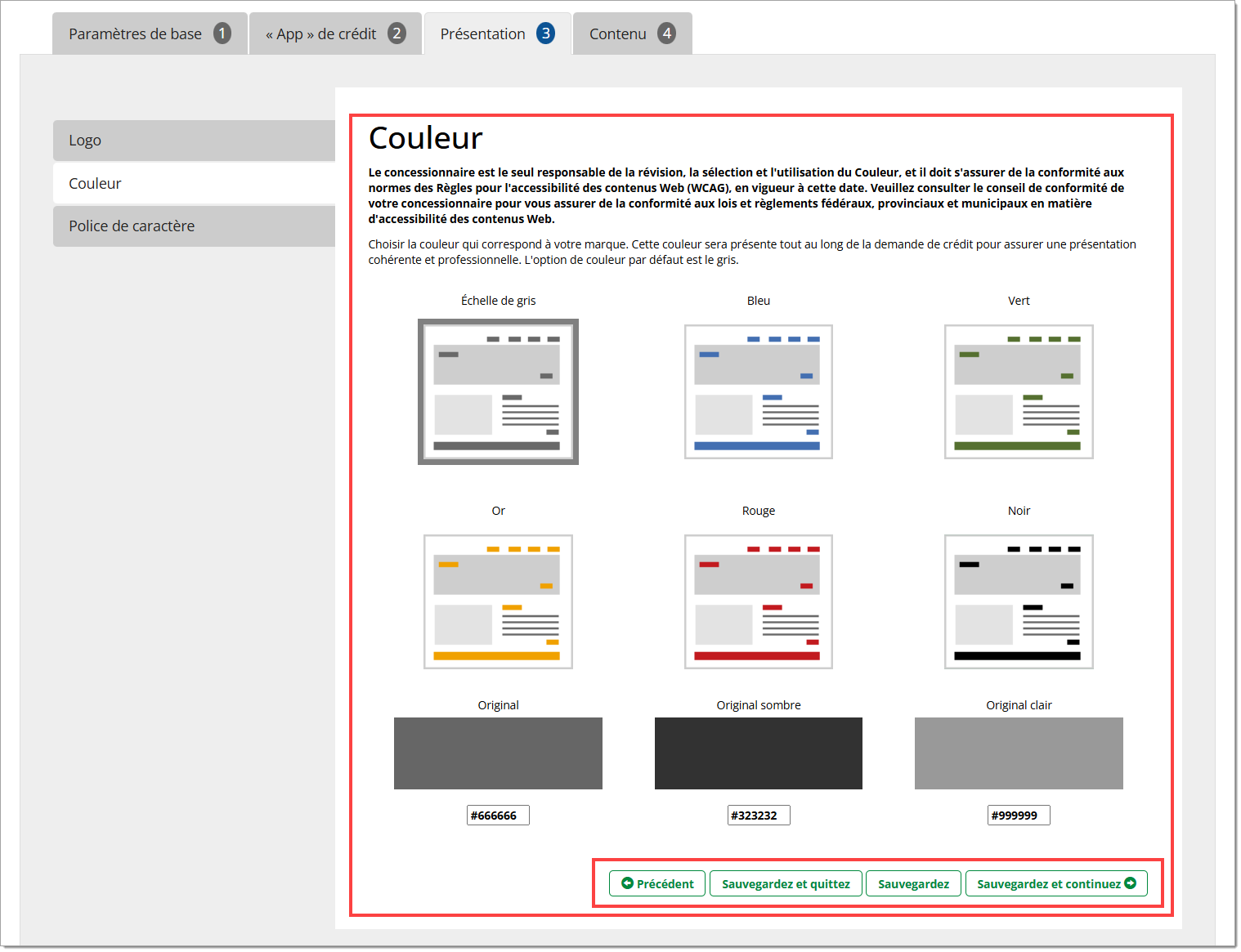Edit the #323232 hex color field
The height and width of the screenshot is (952, 1241).
tap(758, 816)
